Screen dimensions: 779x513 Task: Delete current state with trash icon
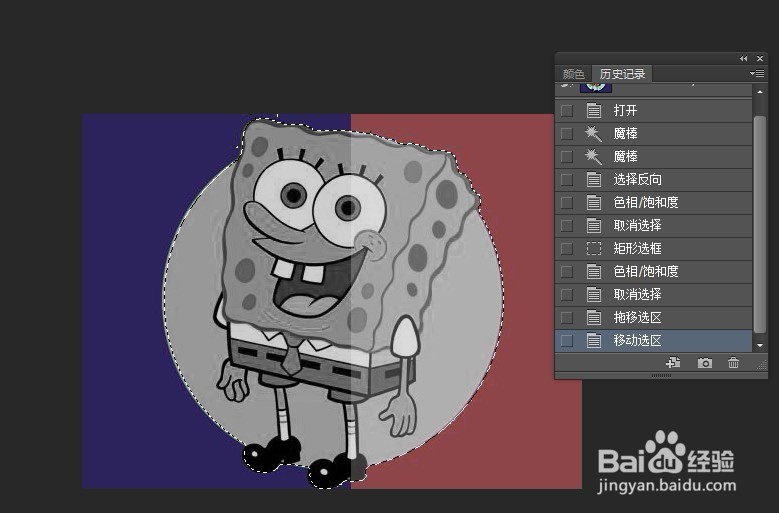click(733, 363)
